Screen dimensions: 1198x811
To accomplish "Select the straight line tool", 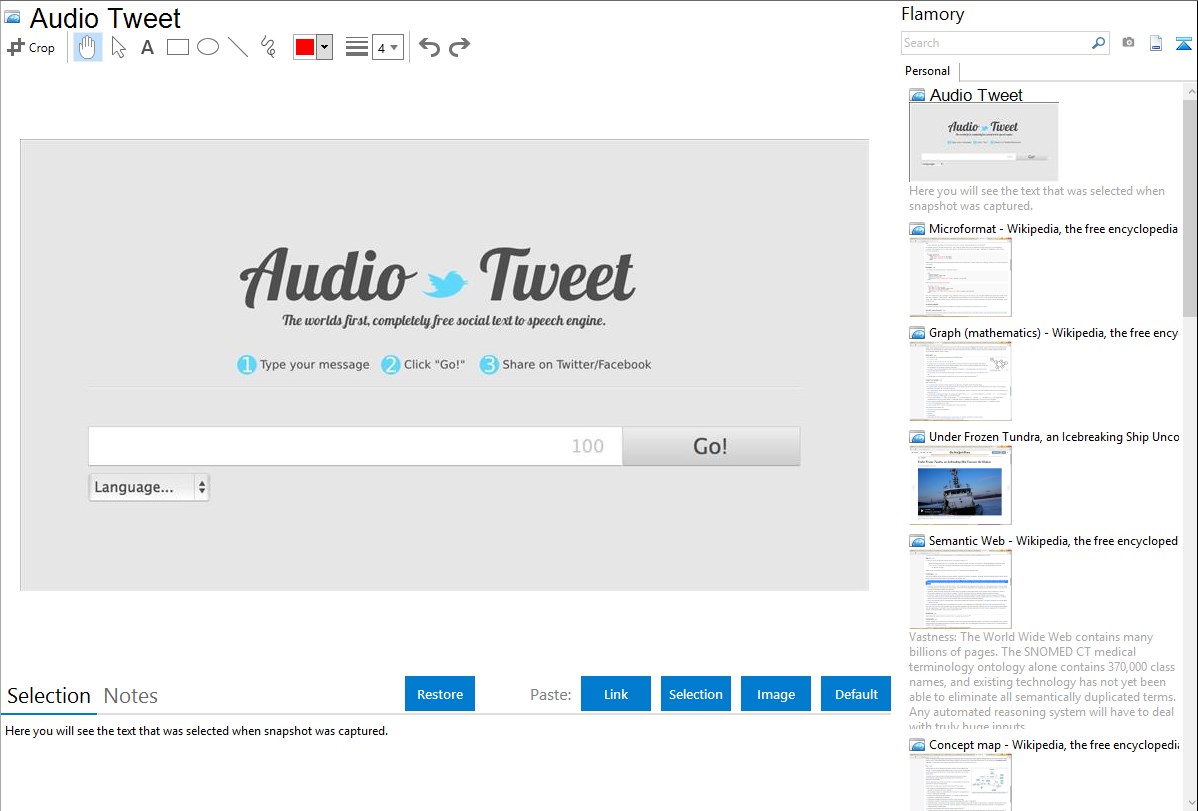I will point(238,47).
